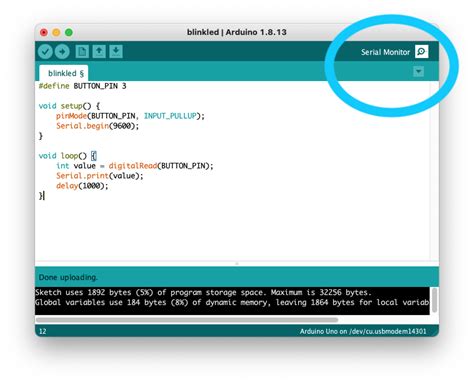Click the console vertical scrollbar
This screenshot has height=383, width=474.
click(x=434, y=301)
